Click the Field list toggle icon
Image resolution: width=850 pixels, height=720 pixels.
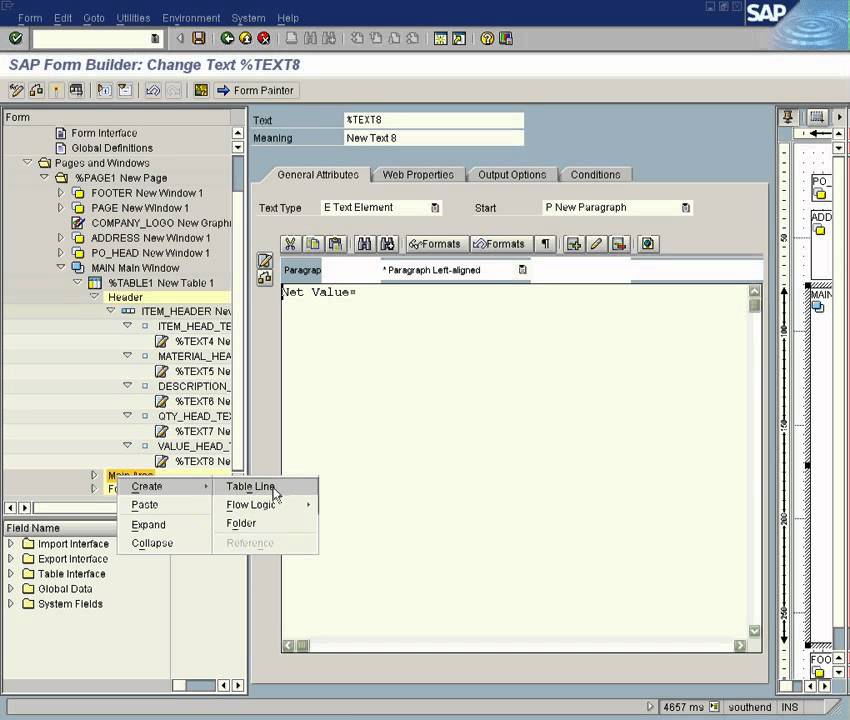click(x=201, y=90)
